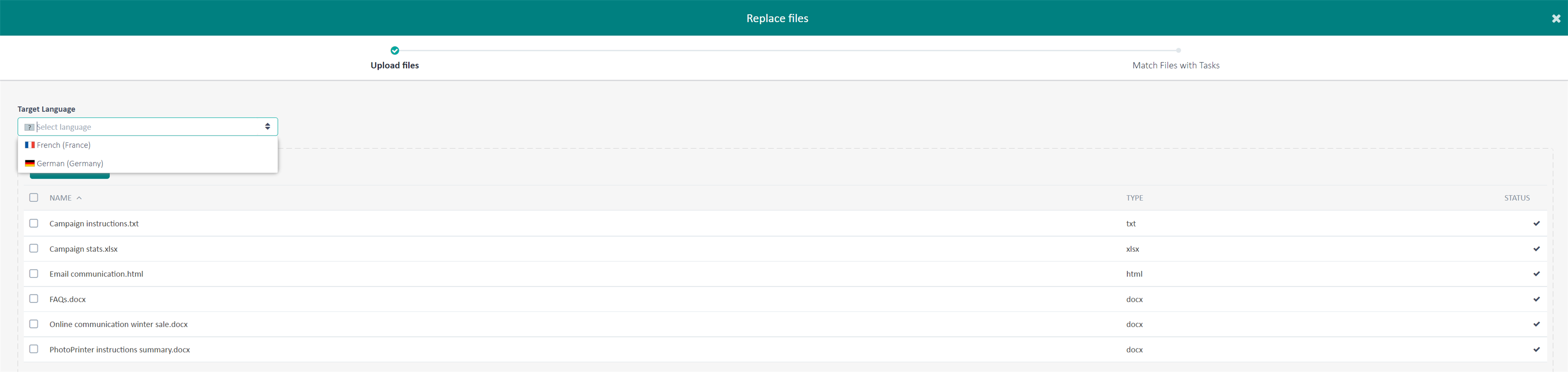Click the German flag icon

(x=29, y=163)
